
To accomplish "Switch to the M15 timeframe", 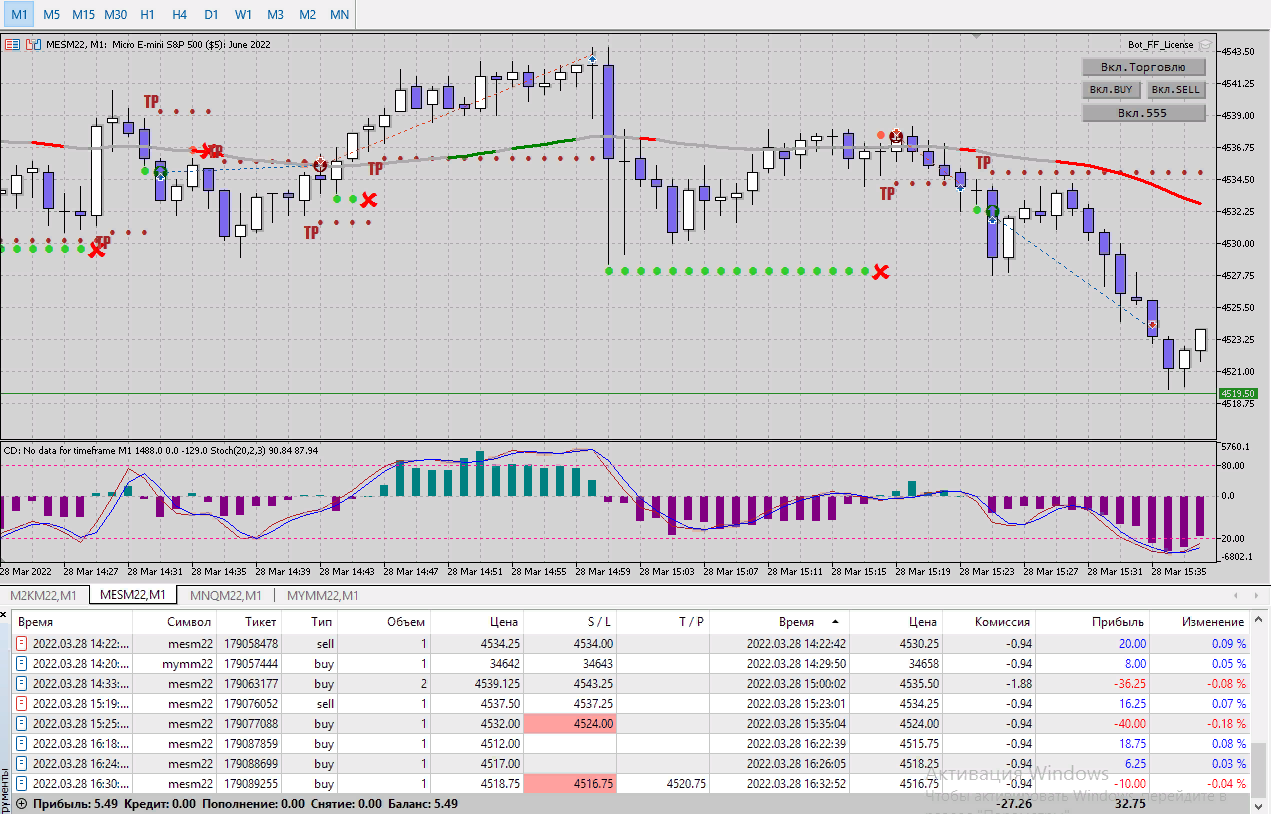I will [83, 14].
